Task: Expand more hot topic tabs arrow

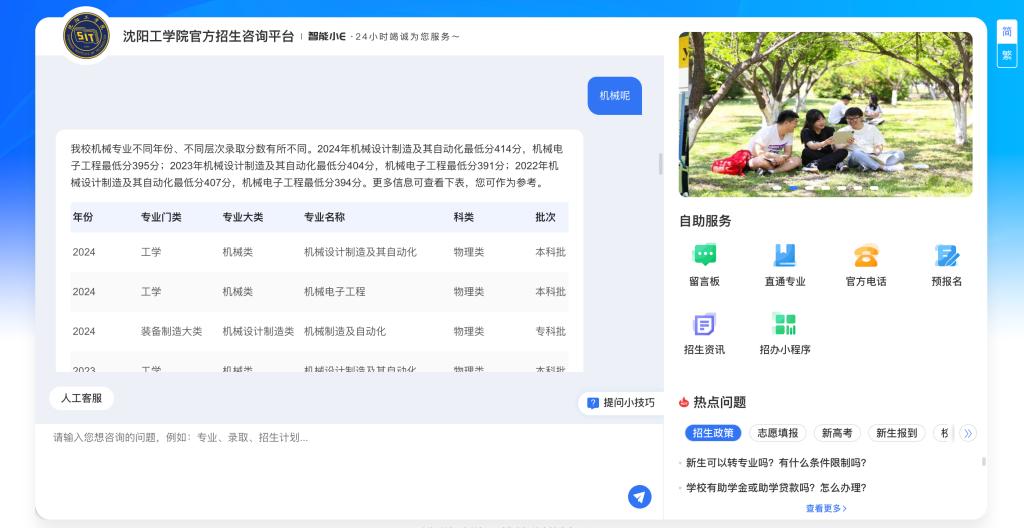Action: (967, 433)
